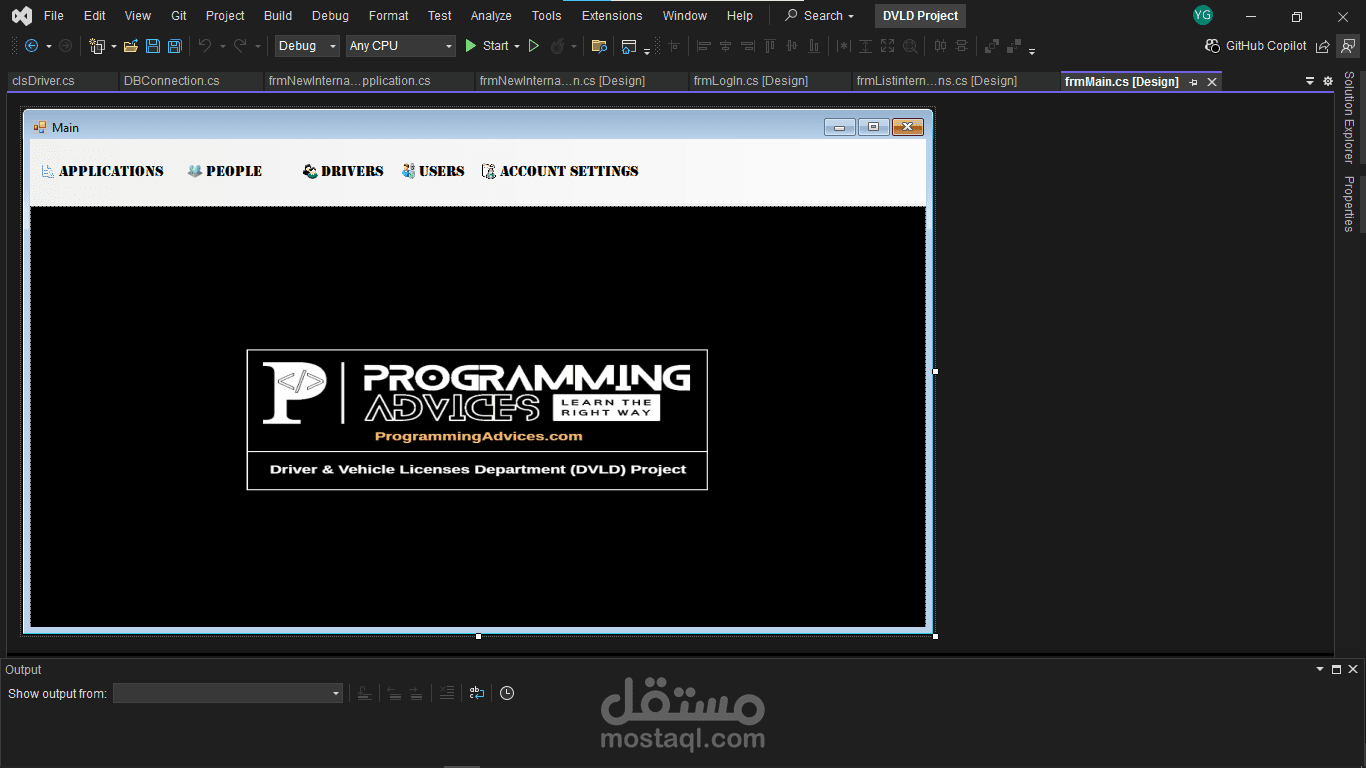This screenshot has height=768, width=1366.
Task: Open the Debug menu
Action: (330, 16)
